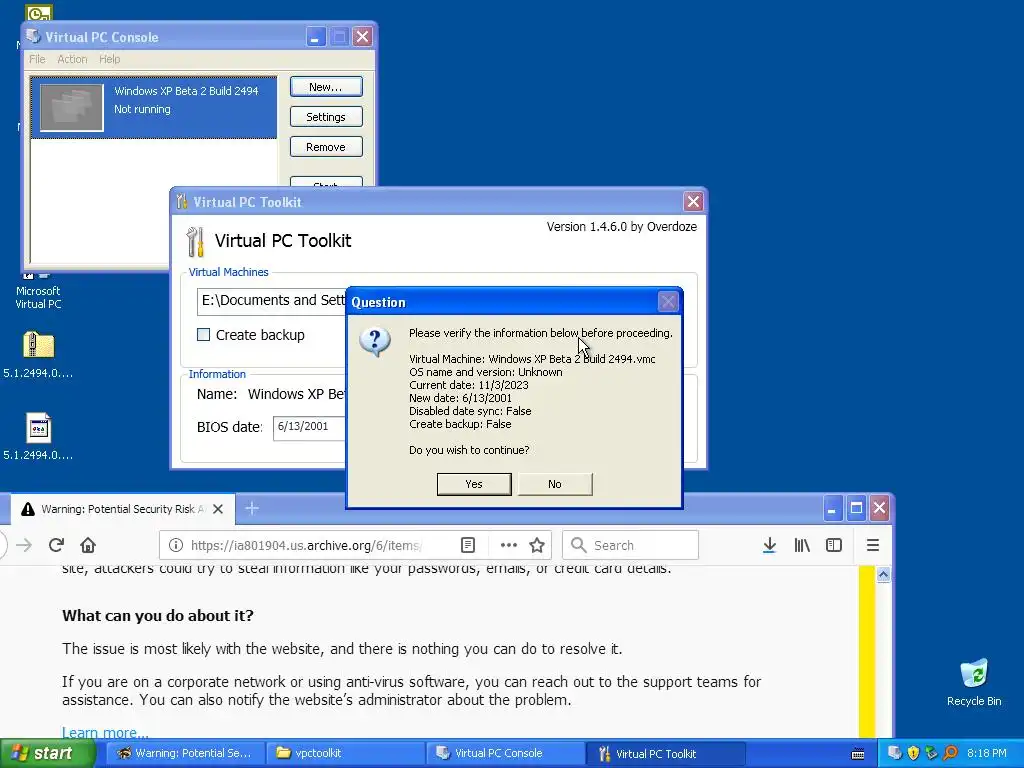Switch to Virtual PC Toolkit taskbar button
This screenshot has height=768, width=1024.
(665, 753)
